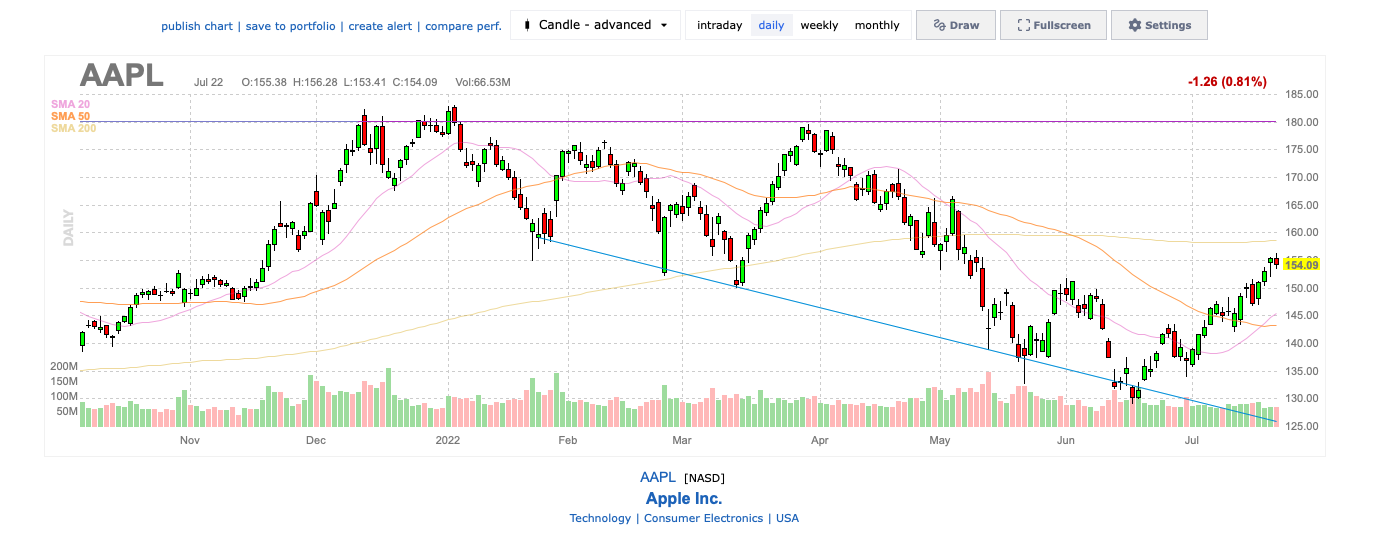1374x538 pixels.
Task: Click the 50M volume axis label
Action: tap(68, 411)
